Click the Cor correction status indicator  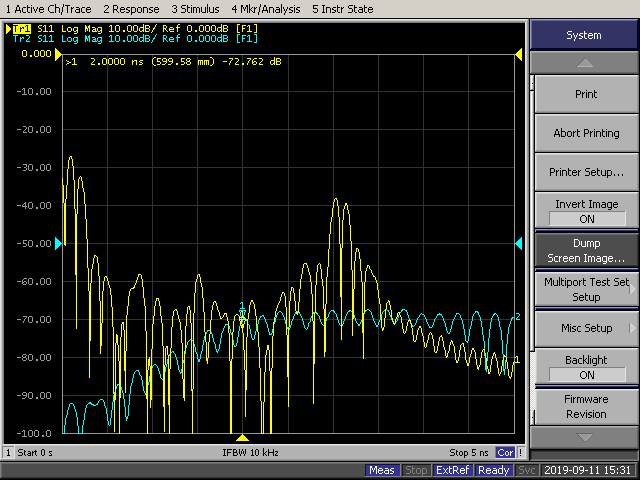(506, 453)
